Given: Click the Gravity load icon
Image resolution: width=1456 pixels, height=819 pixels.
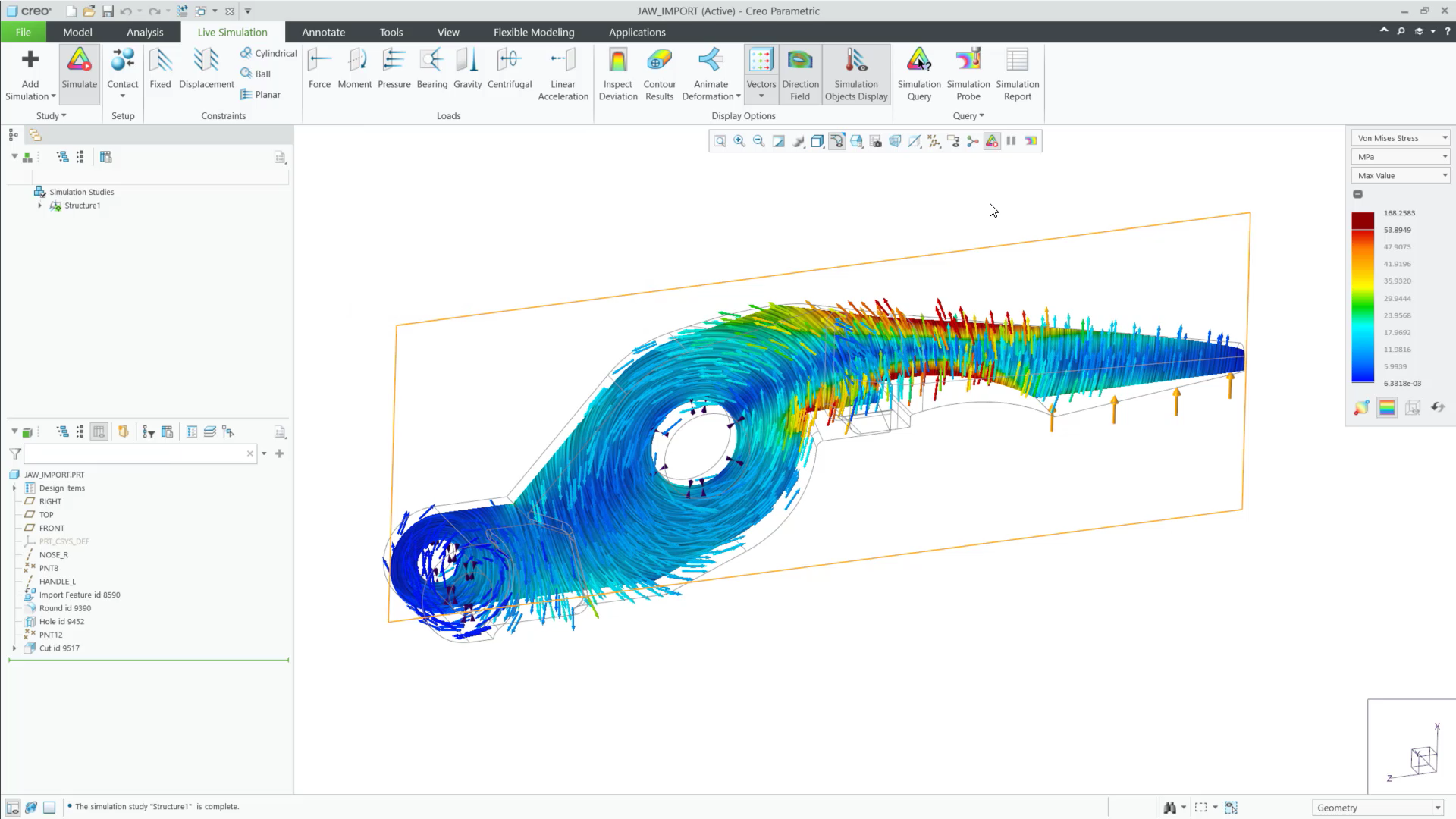Looking at the screenshot, I should tap(468, 69).
